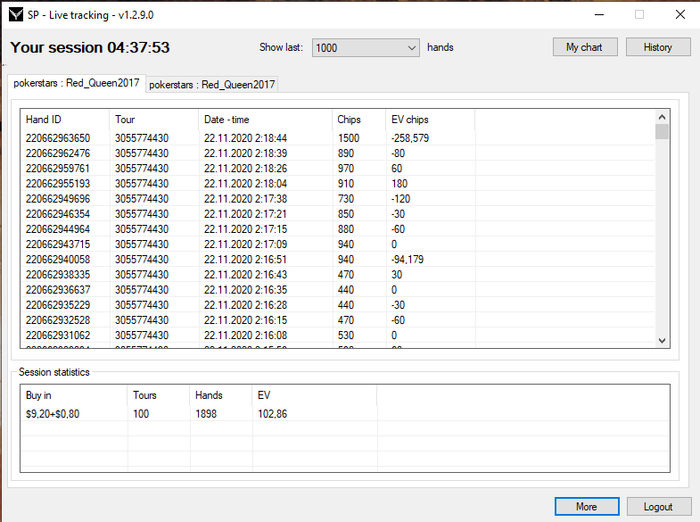Close the Live tracking window
700x522 pixels.
click(680, 15)
